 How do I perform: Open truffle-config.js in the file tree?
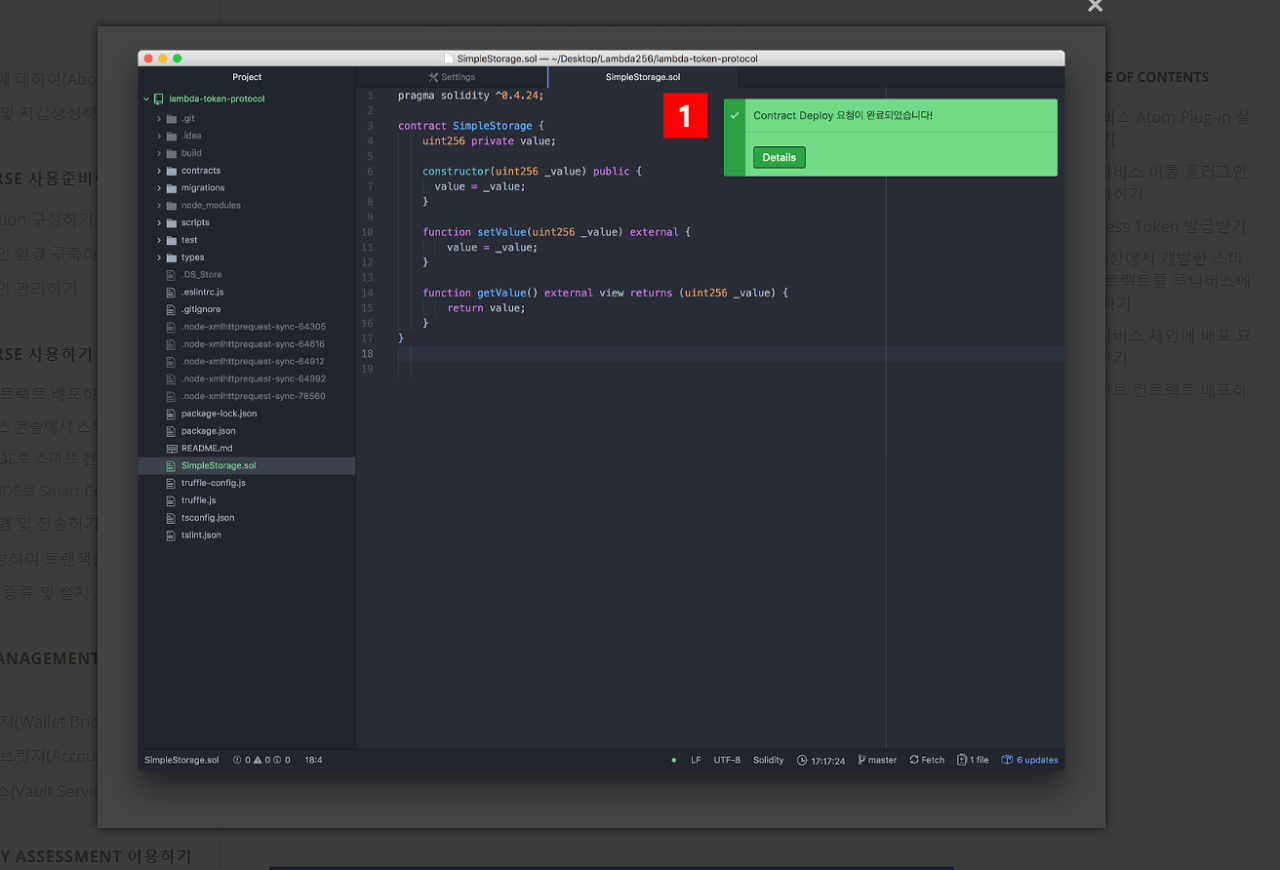tap(213, 483)
